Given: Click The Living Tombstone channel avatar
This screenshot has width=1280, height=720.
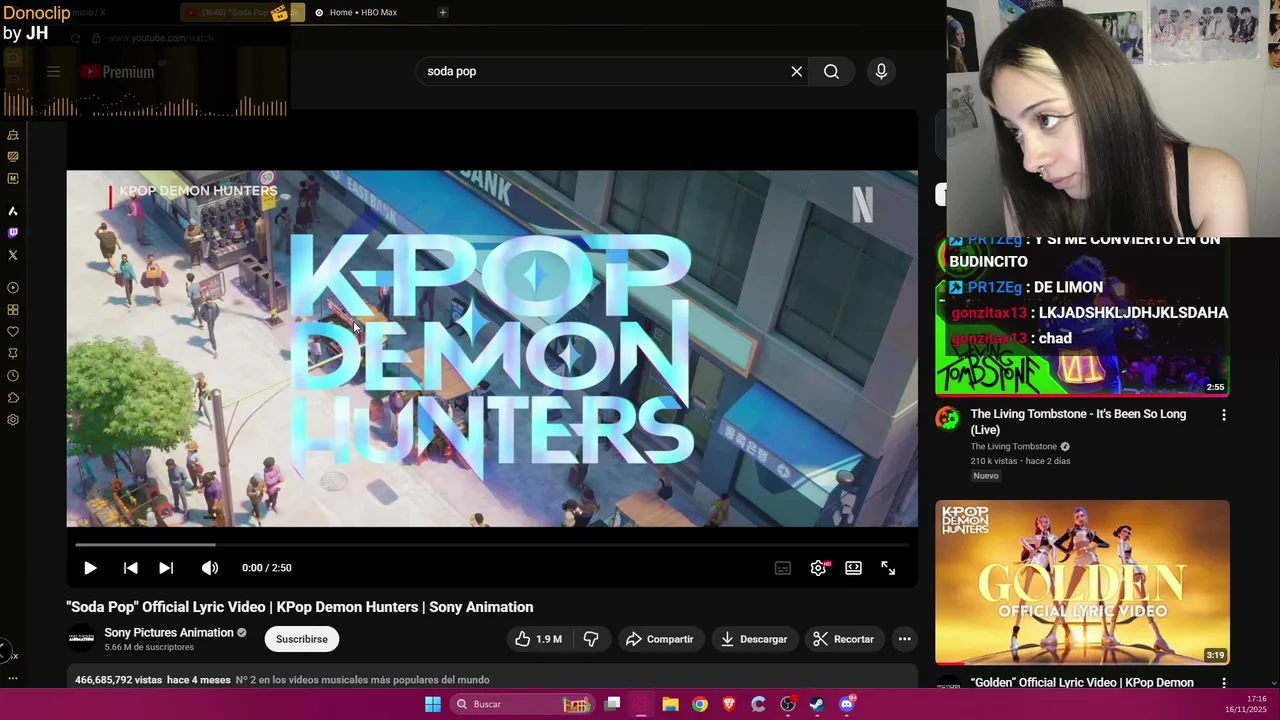Looking at the screenshot, I should (x=948, y=418).
